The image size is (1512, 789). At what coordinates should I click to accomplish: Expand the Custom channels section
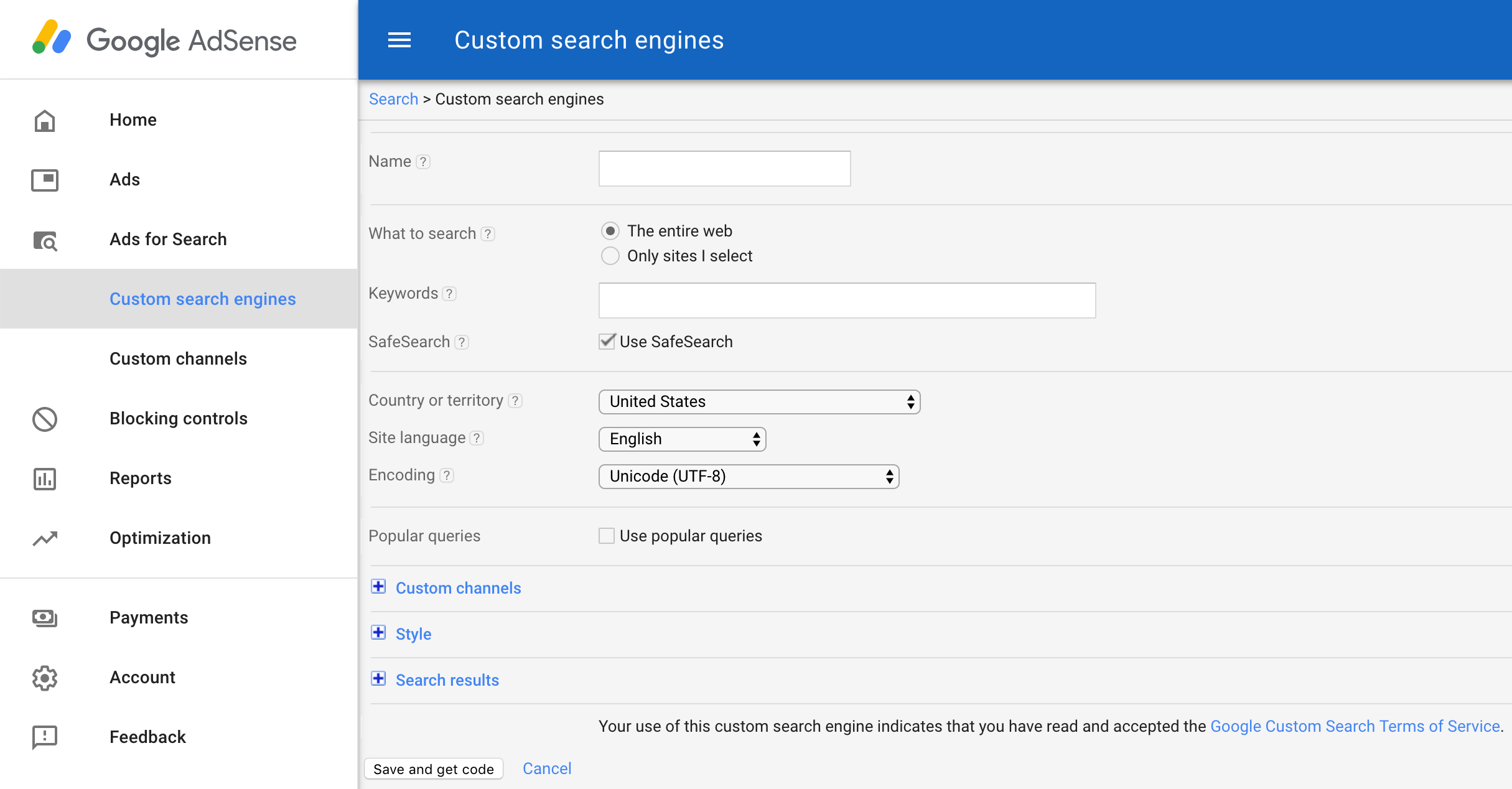[x=381, y=587]
